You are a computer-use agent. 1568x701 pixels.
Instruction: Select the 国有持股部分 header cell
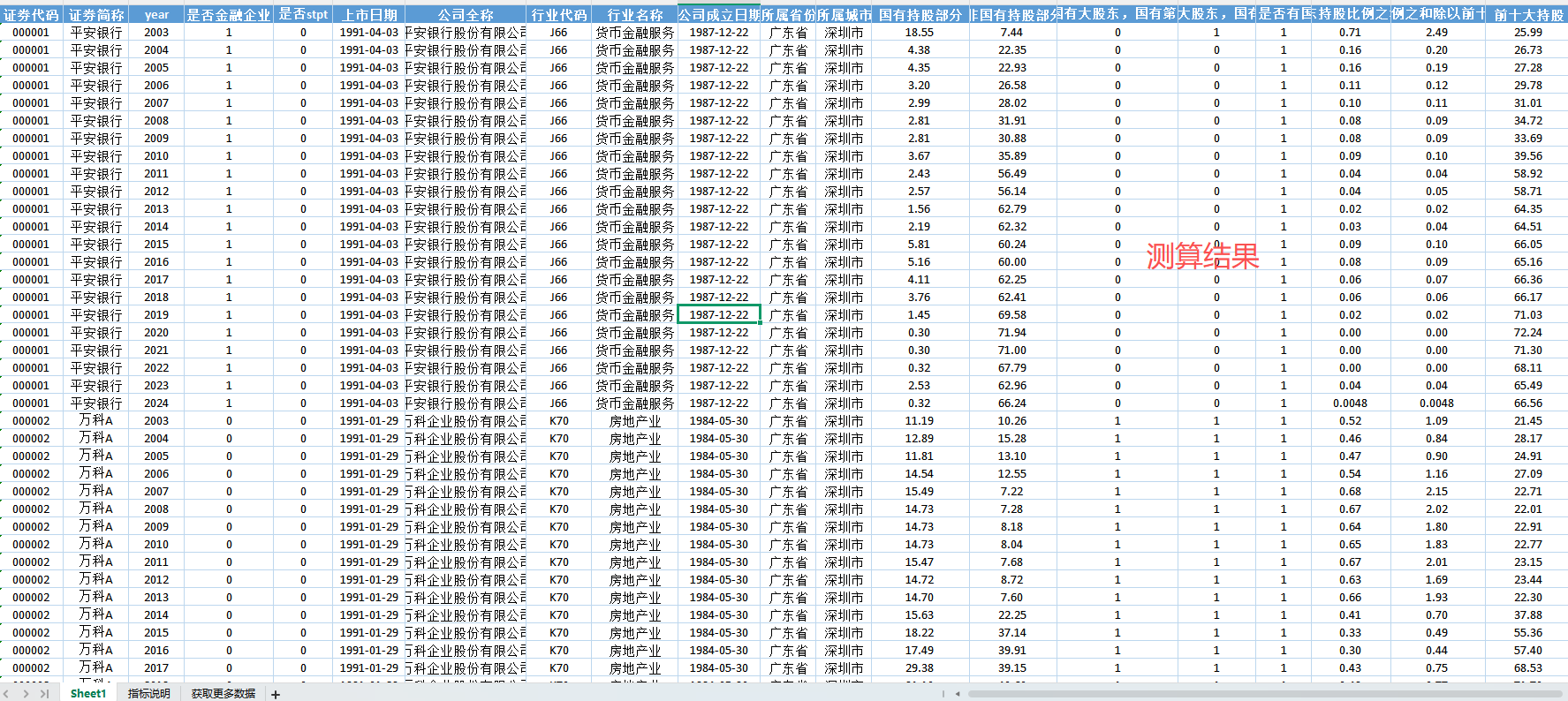coord(920,15)
